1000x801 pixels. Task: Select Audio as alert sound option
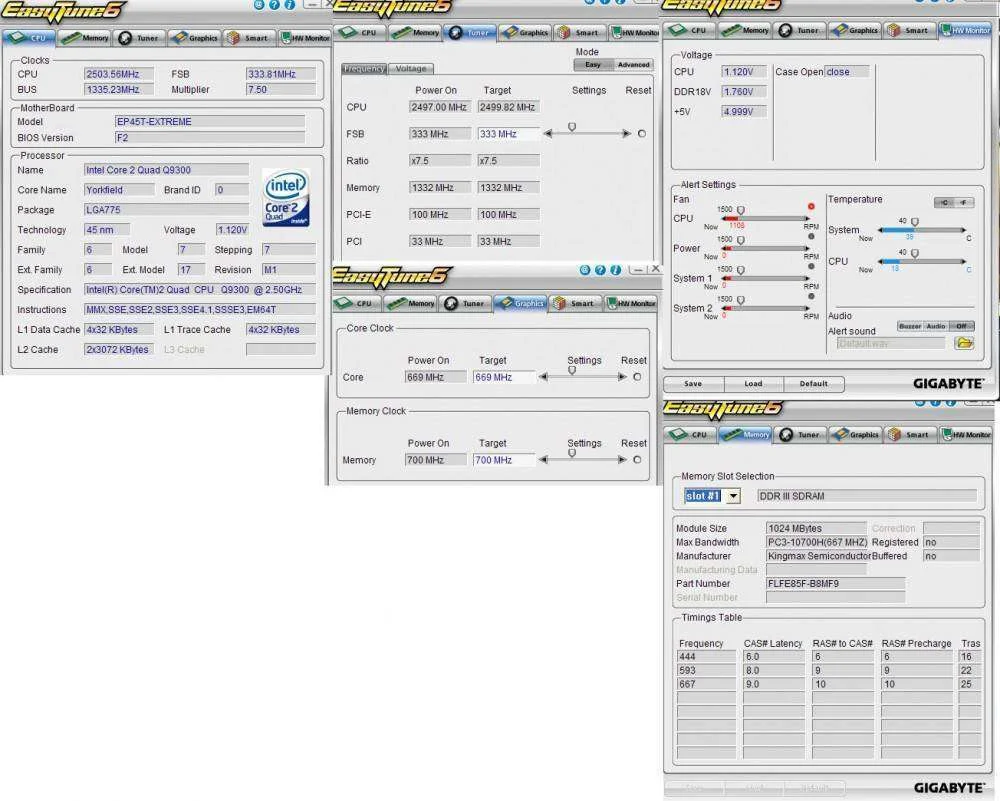tap(936, 326)
